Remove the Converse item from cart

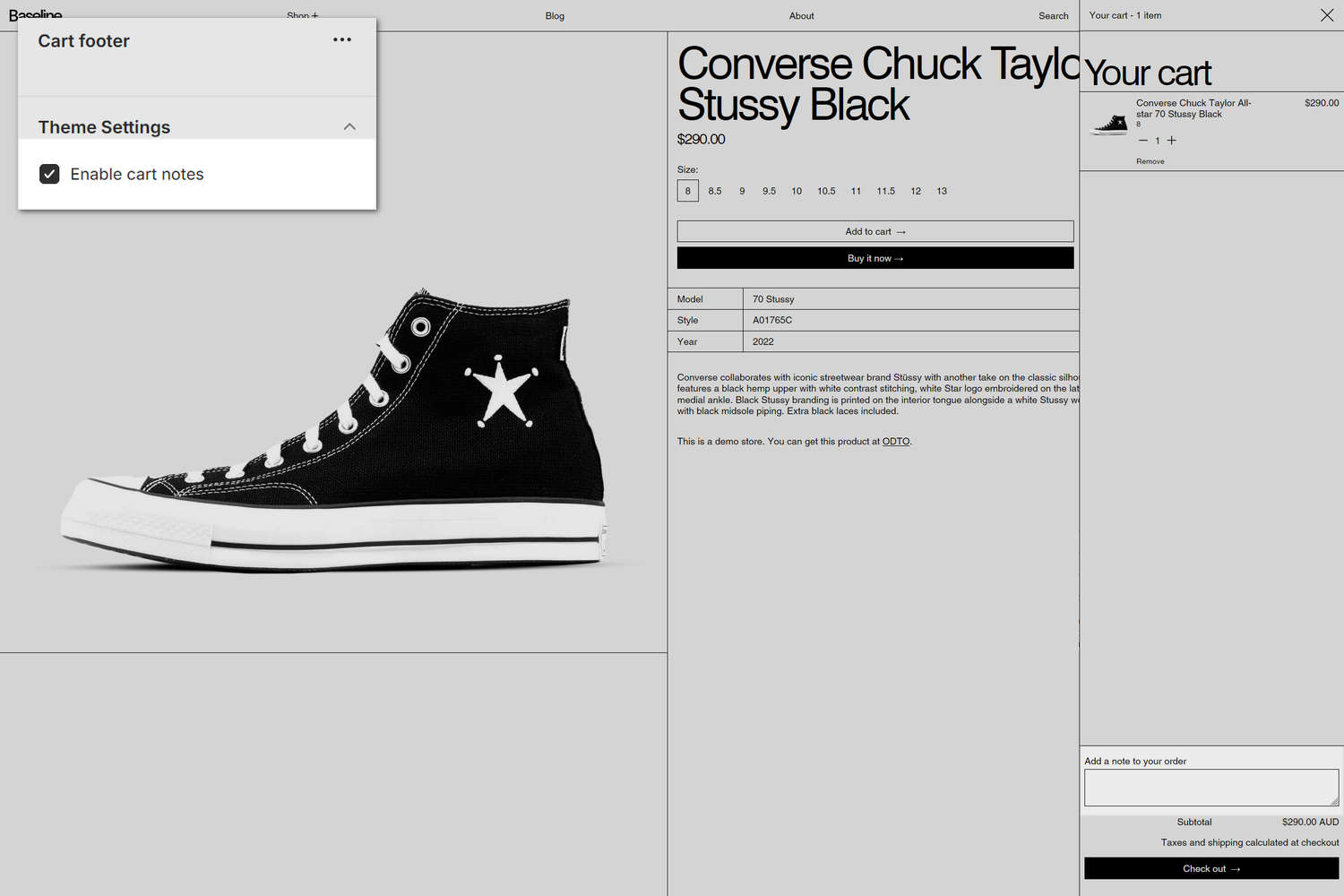coord(1150,162)
